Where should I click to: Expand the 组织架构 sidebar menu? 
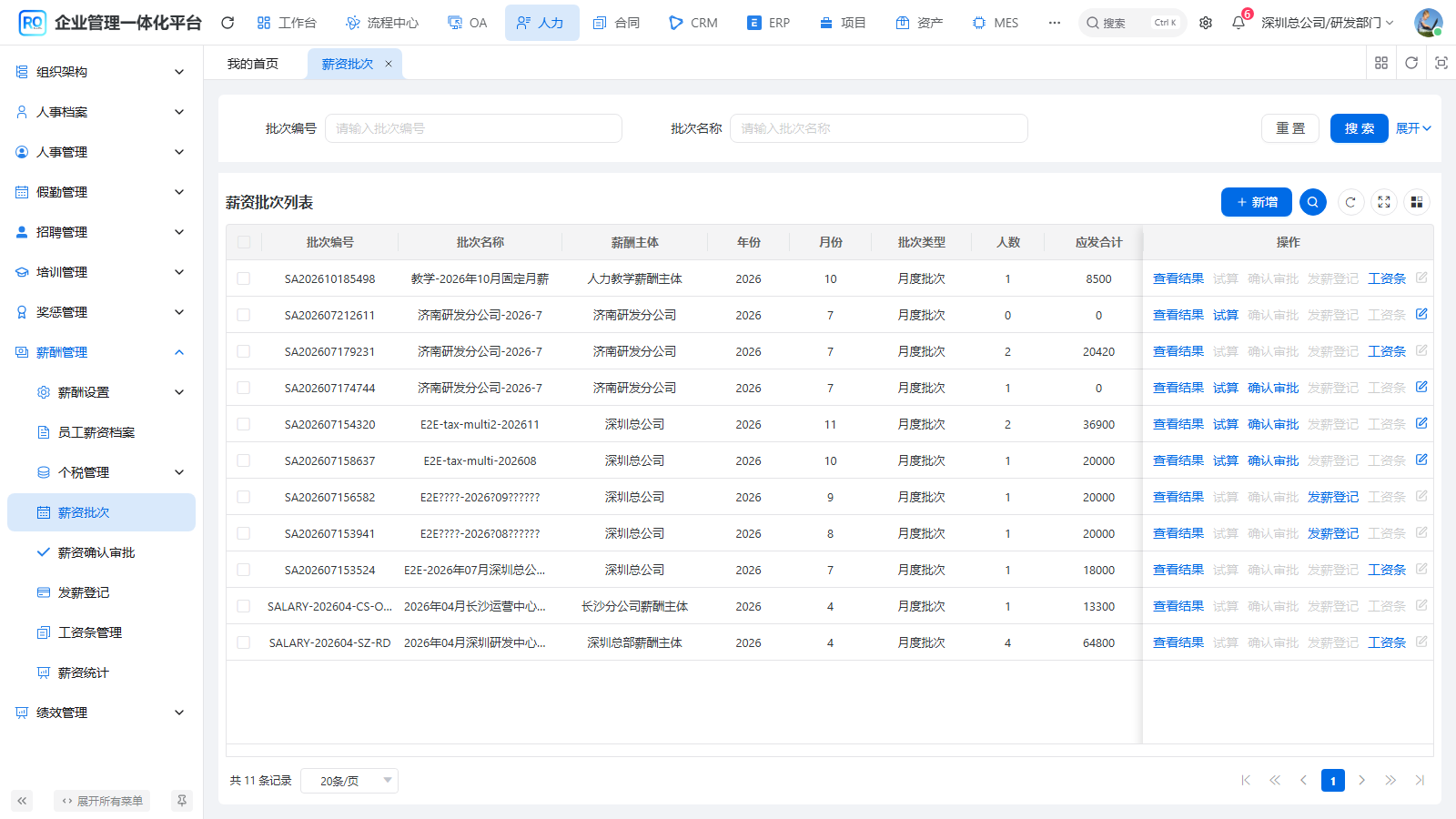[101, 72]
